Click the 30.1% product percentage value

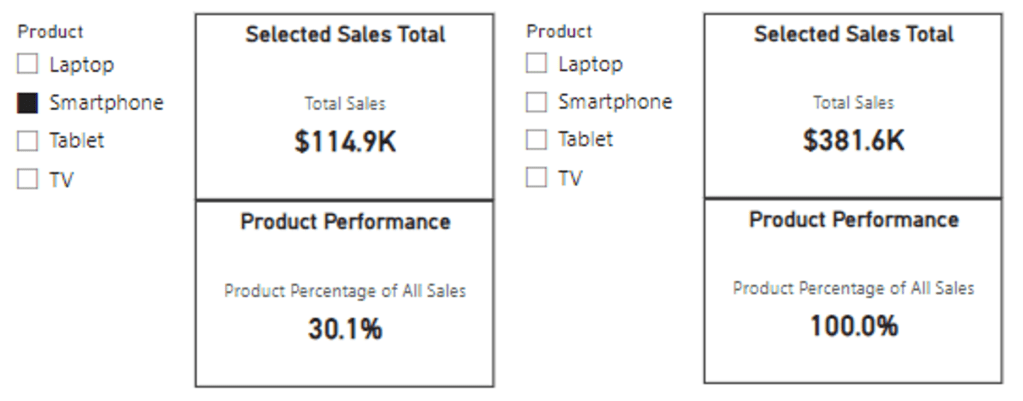tap(345, 329)
